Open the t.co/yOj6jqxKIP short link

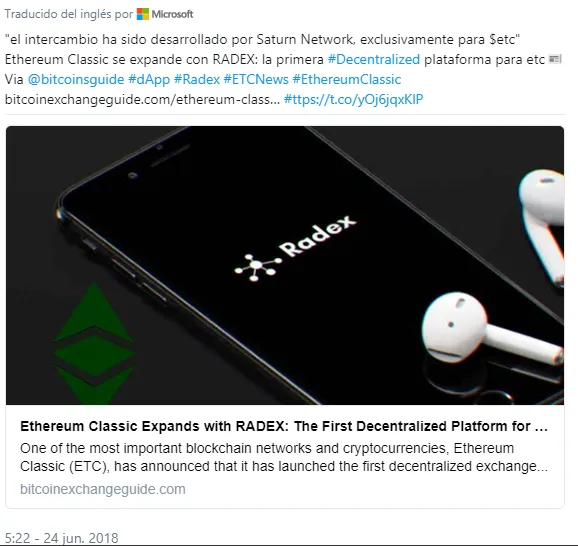(354, 99)
